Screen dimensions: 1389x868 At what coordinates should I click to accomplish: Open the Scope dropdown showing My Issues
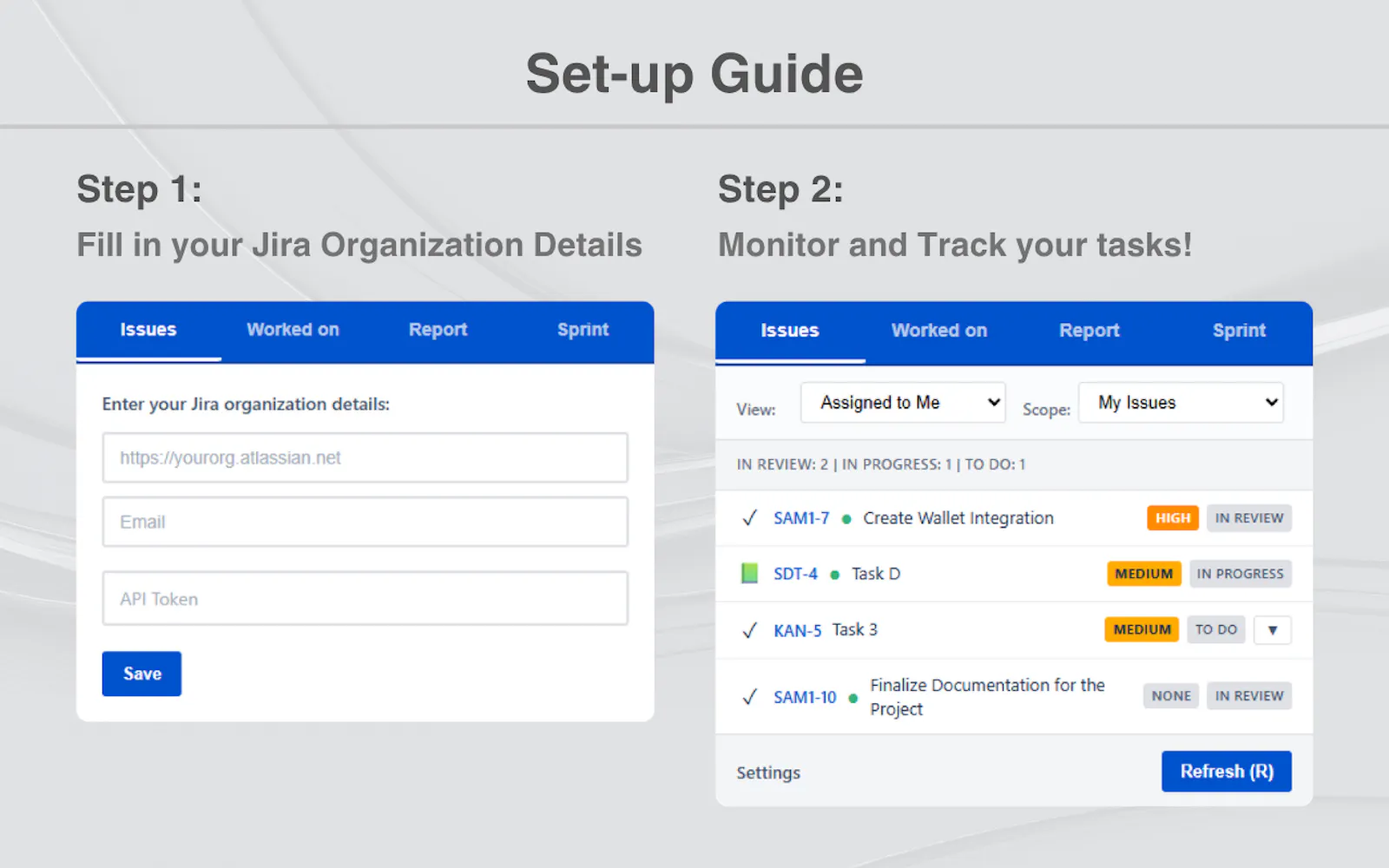point(1181,403)
